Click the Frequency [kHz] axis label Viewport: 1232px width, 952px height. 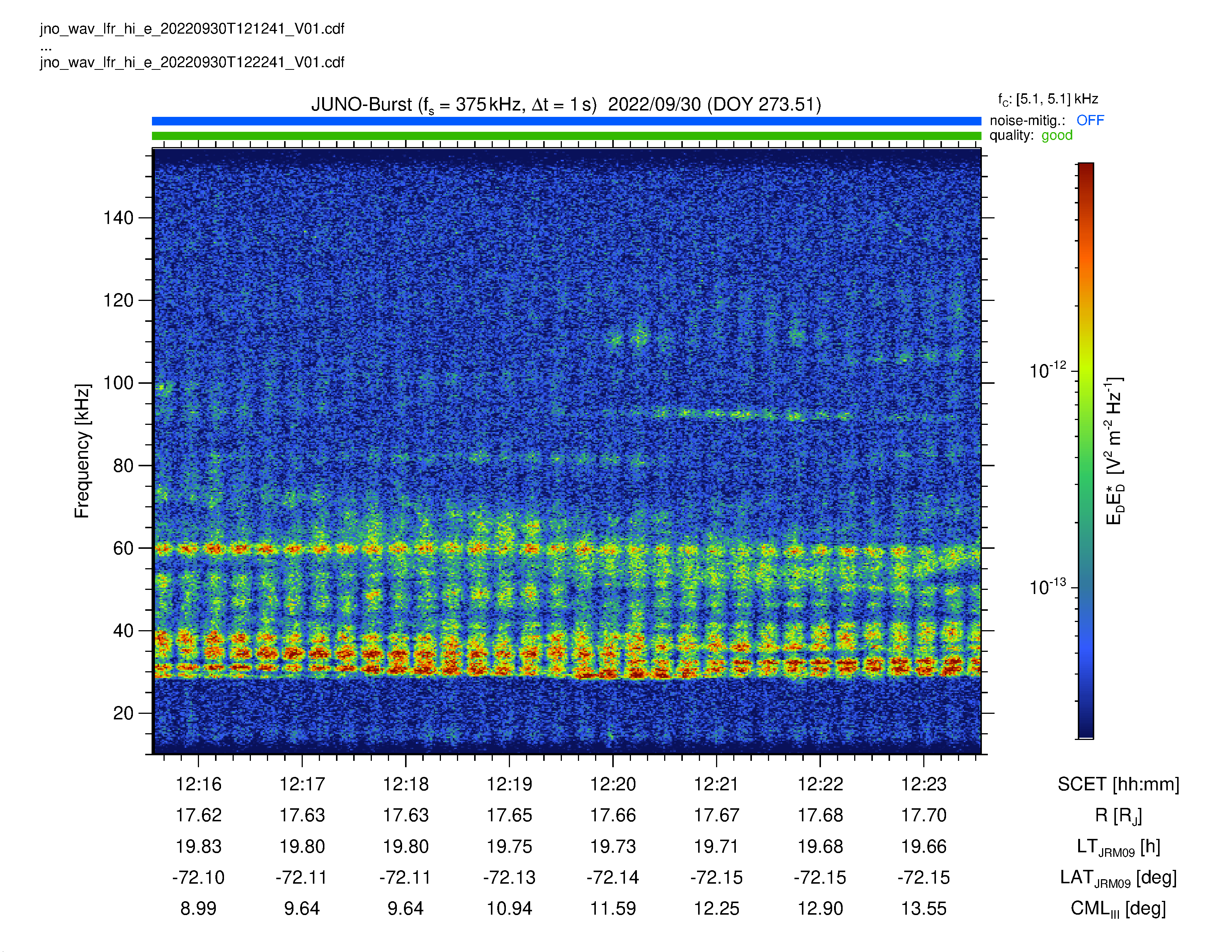coord(83,451)
